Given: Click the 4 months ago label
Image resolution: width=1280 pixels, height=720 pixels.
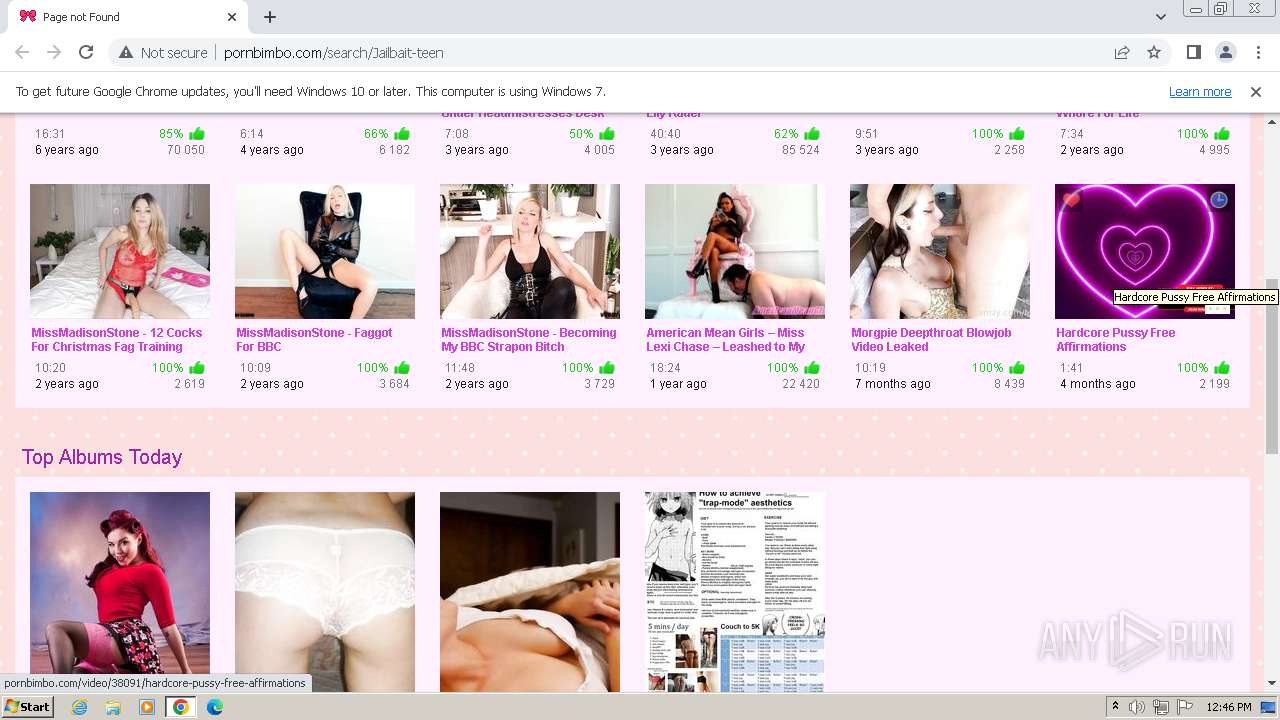Looking at the screenshot, I should pyautogui.click(x=1098, y=384).
